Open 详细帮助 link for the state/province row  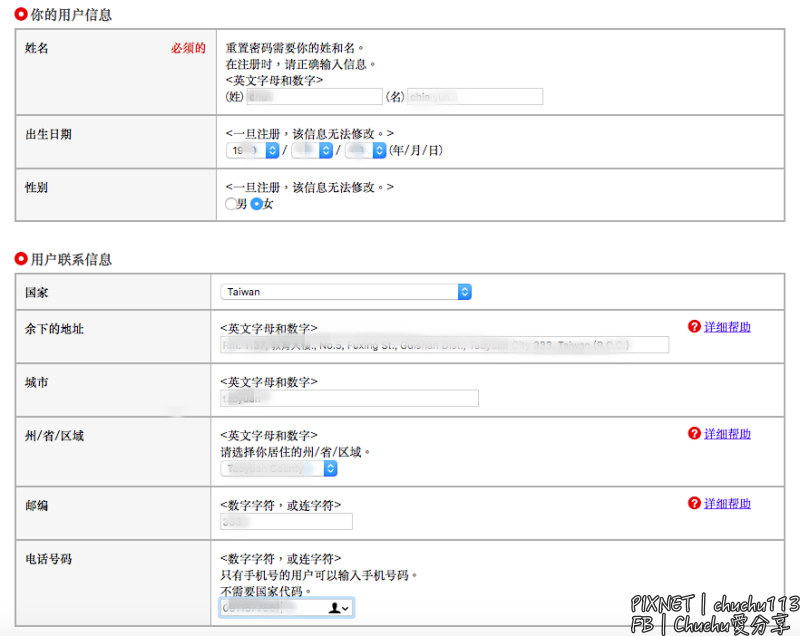(x=727, y=434)
